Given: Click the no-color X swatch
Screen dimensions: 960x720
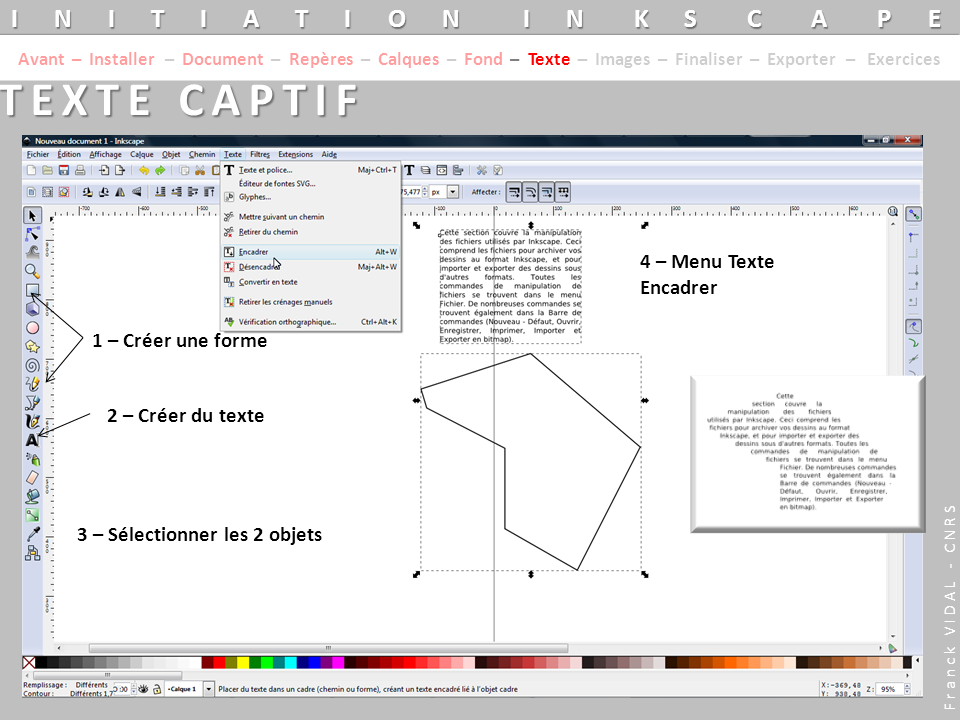Looking at the screenshot, I should (29, 662).
